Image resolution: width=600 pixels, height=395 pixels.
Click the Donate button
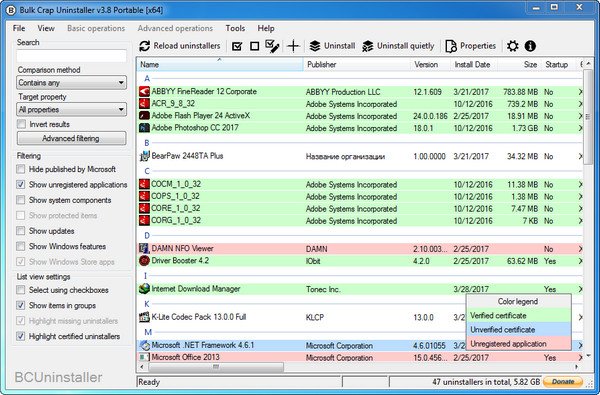click(x=562, y=382)
